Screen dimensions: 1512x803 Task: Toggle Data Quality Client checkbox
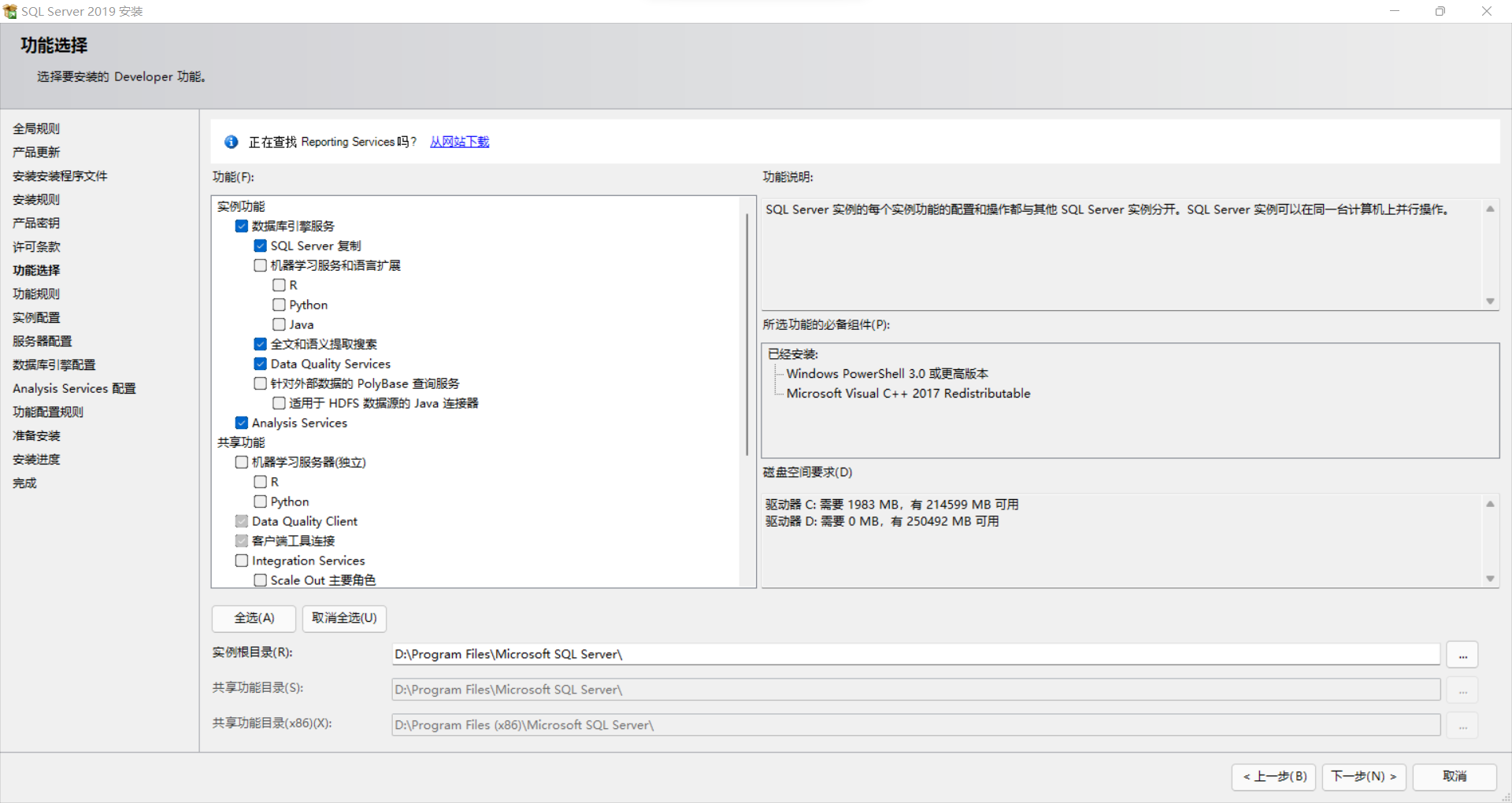[x=242, y=521]
